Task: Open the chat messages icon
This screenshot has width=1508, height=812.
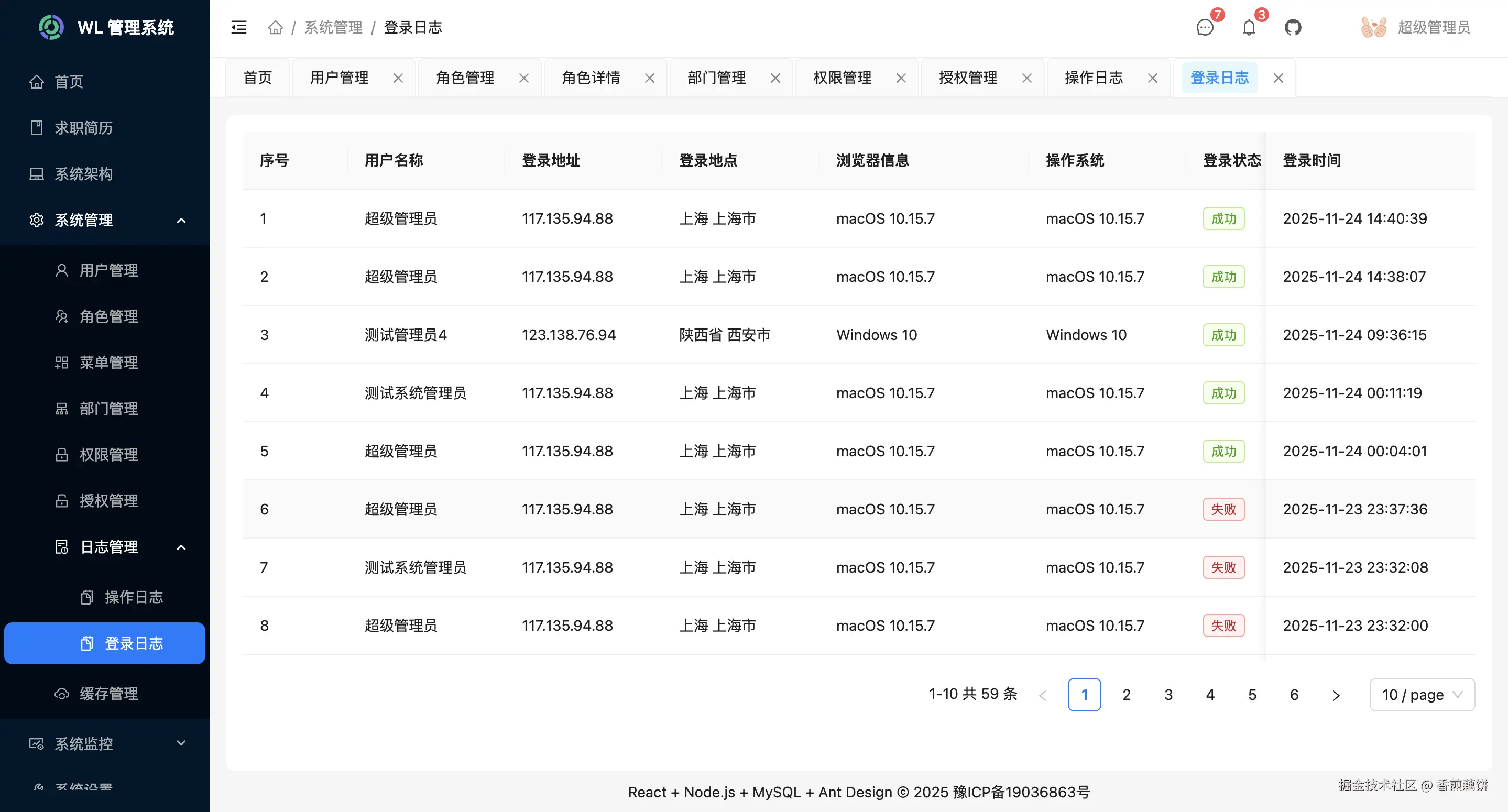Action: pyautogui.click(x=1205, y=28)
